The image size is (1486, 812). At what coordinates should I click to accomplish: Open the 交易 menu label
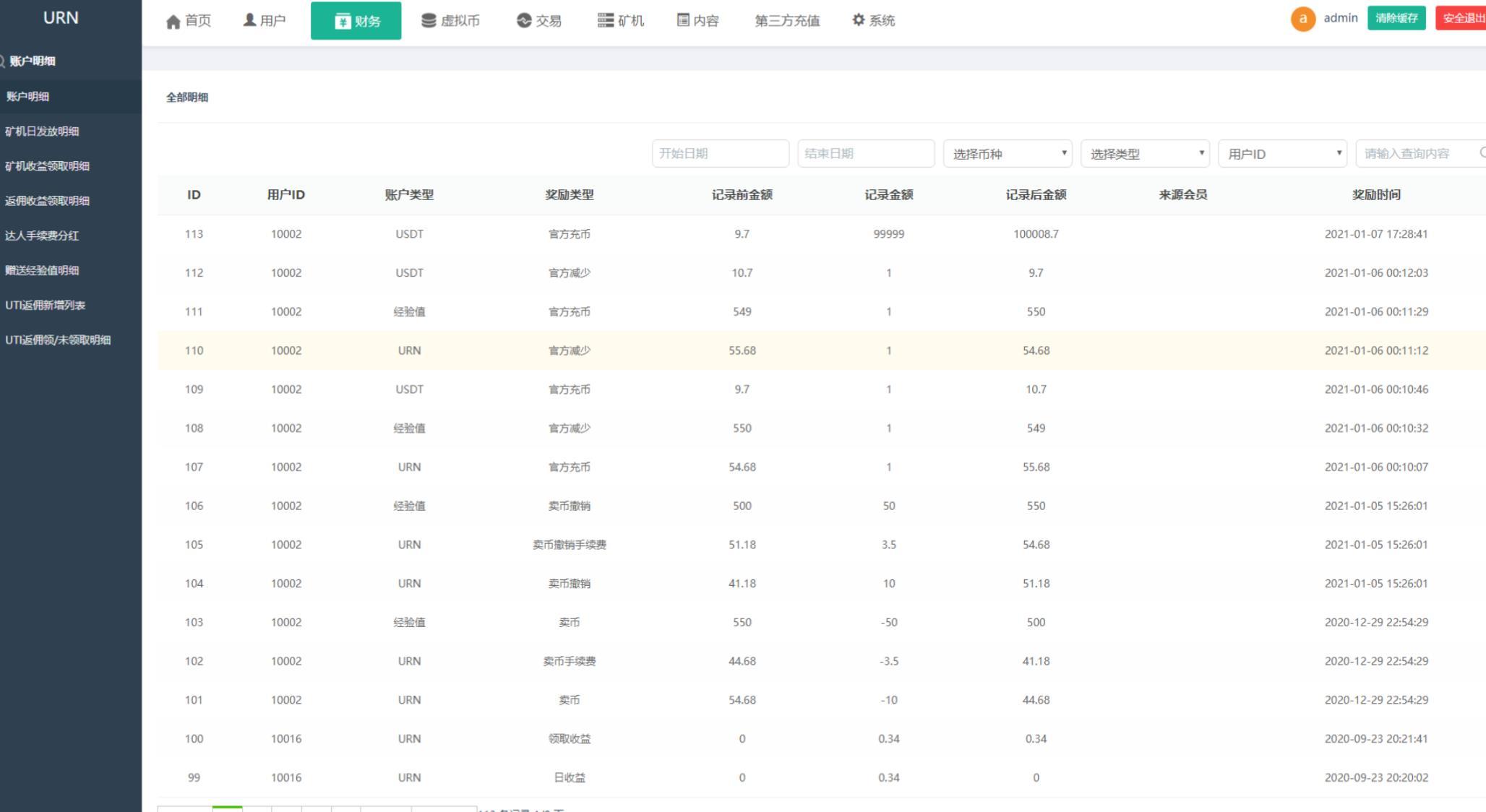[549, 20]
